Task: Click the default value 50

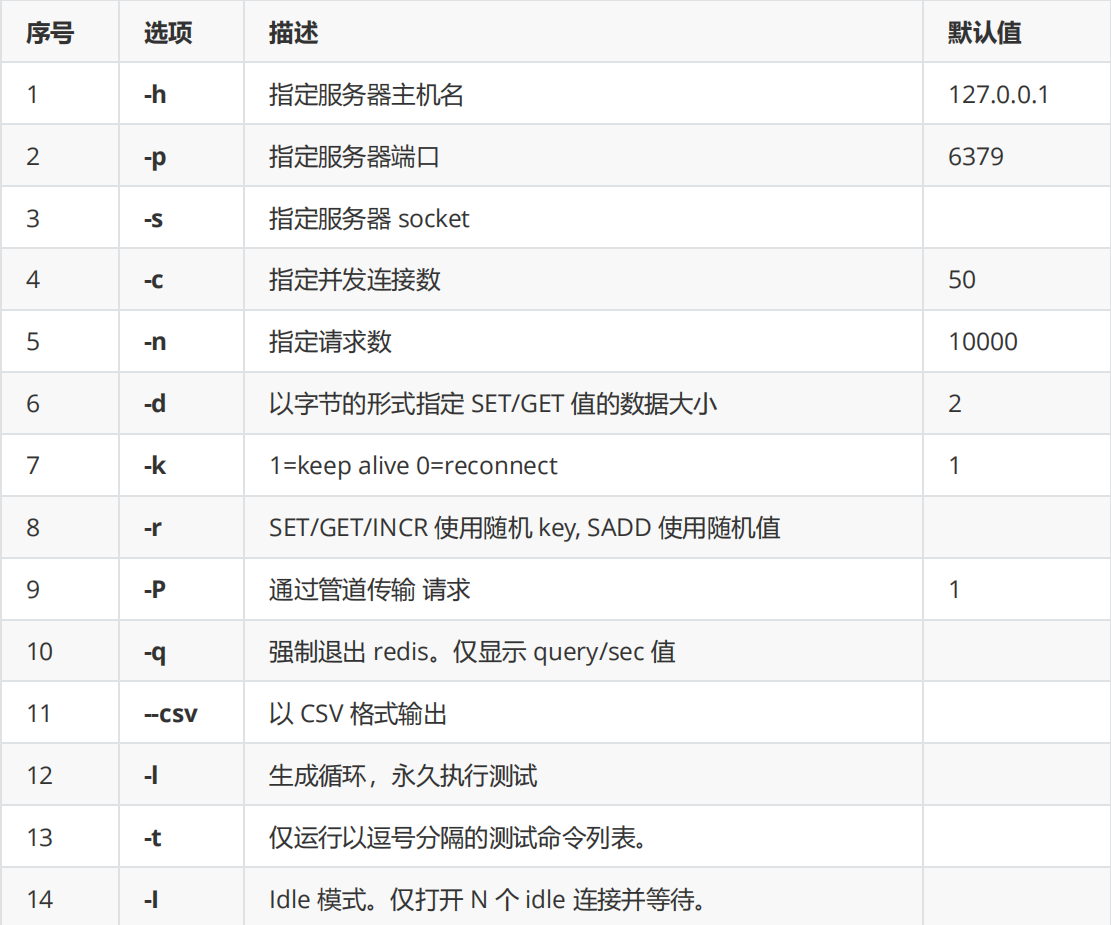Action: tap(962, 280)
